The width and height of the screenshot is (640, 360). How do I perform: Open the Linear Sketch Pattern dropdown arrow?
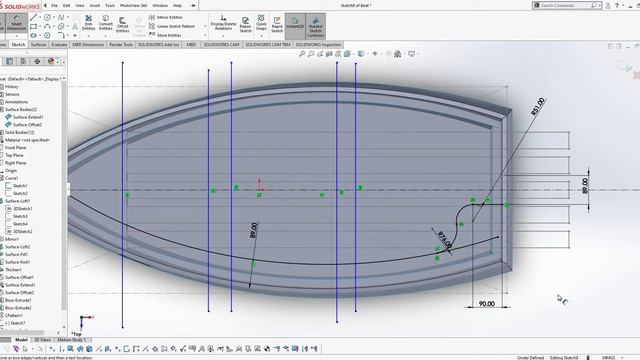[205, 27]
